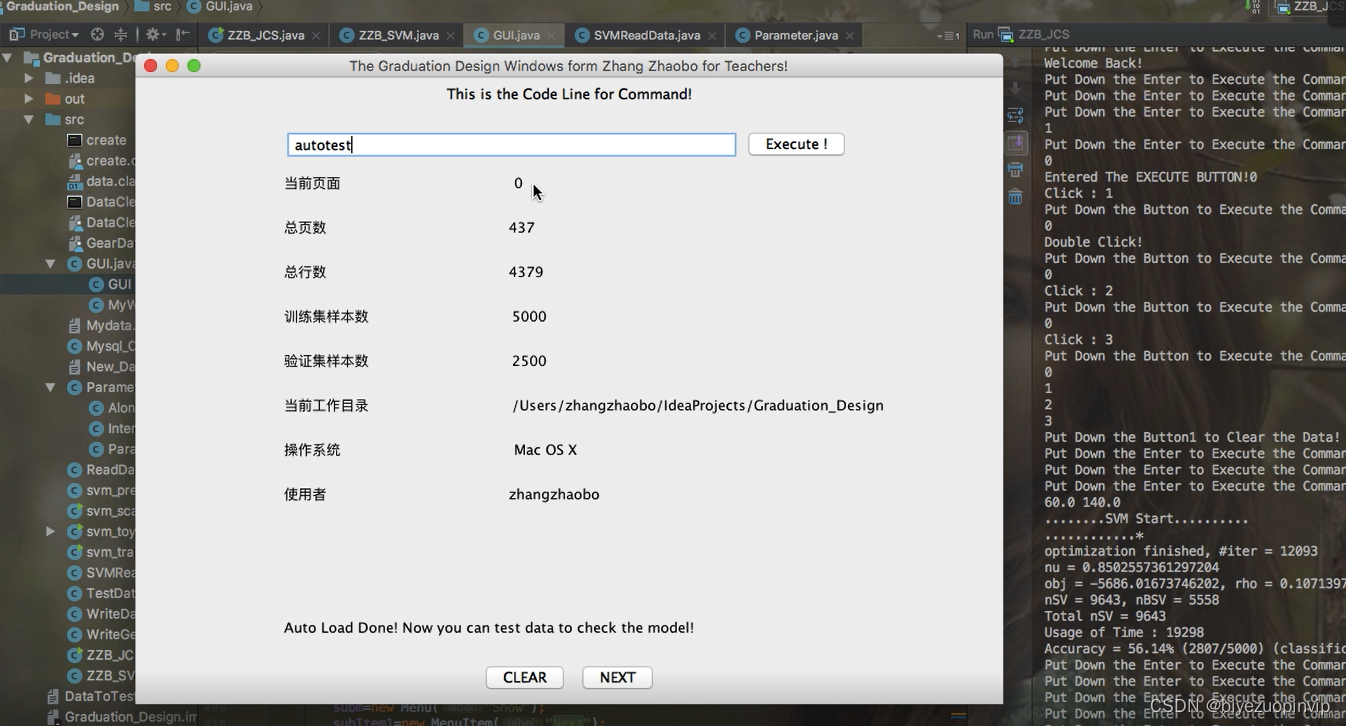
Task: Click the down stack trace arrow in Run panel
Action: point(1015,88)
